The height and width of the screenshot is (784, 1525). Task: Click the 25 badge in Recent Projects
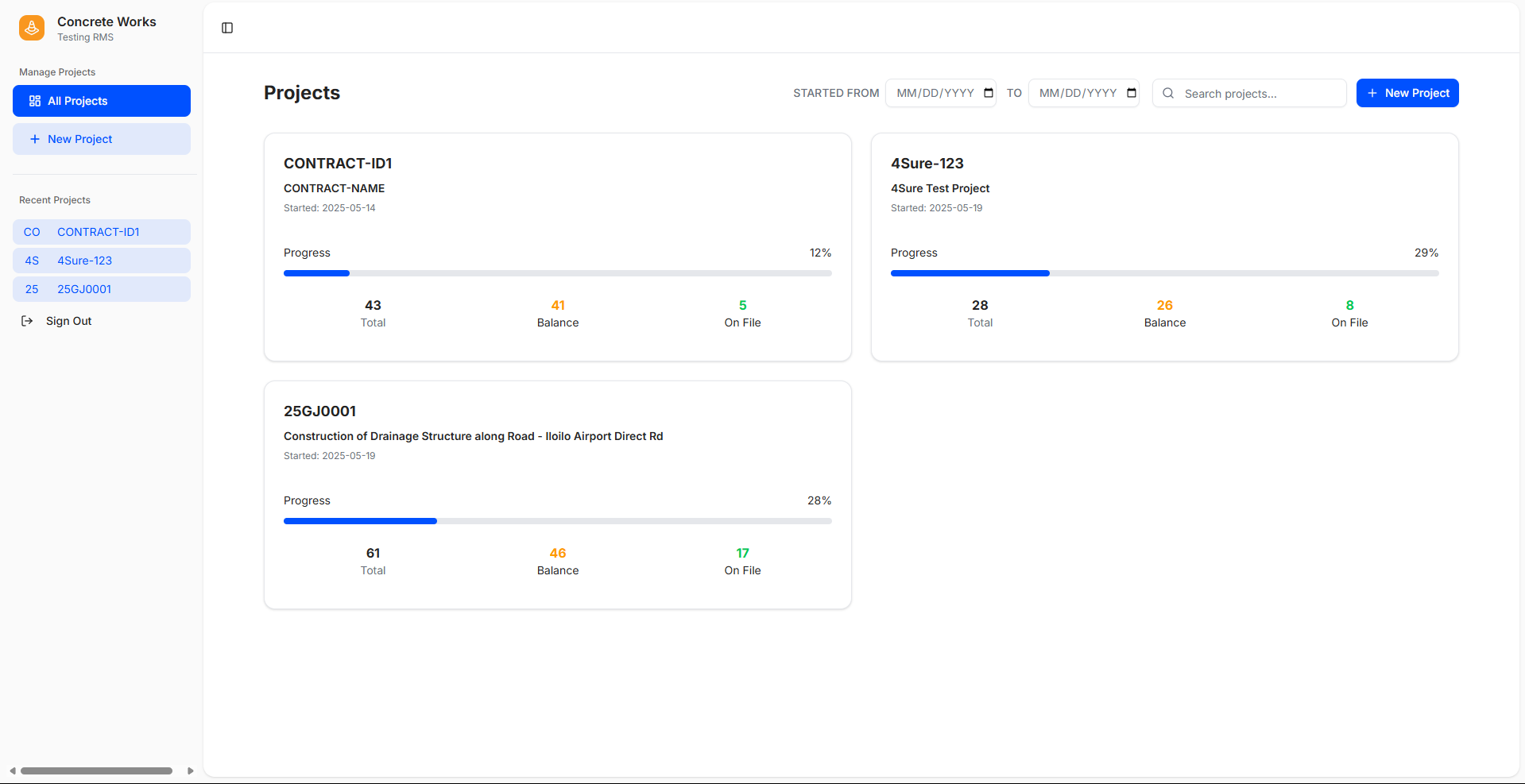pos(32,289)
